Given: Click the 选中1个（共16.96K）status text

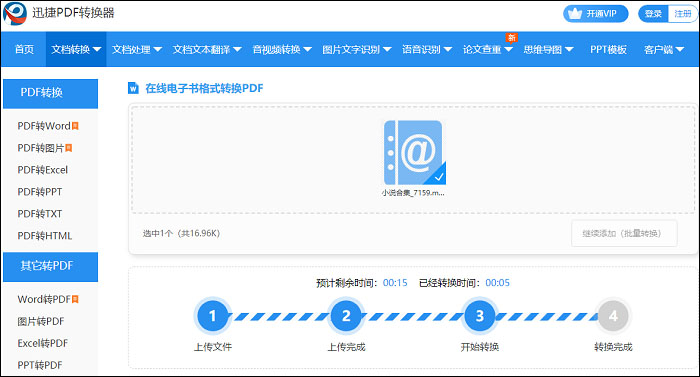Looking at the screenshot, I should click(181, 233).
